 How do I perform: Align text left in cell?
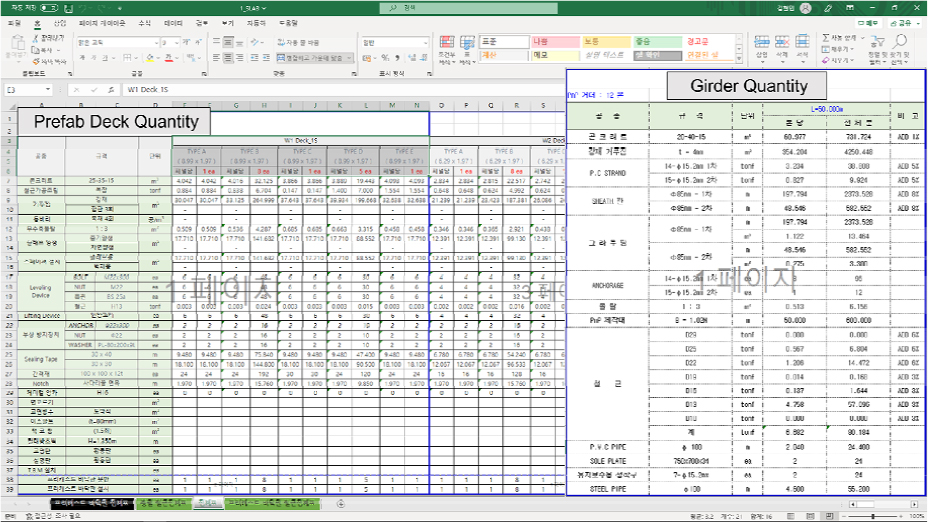pos(216,57)
